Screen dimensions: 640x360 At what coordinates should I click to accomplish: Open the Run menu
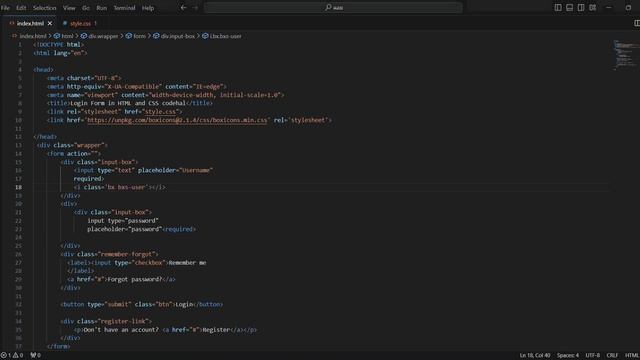(x=101, y=8)
